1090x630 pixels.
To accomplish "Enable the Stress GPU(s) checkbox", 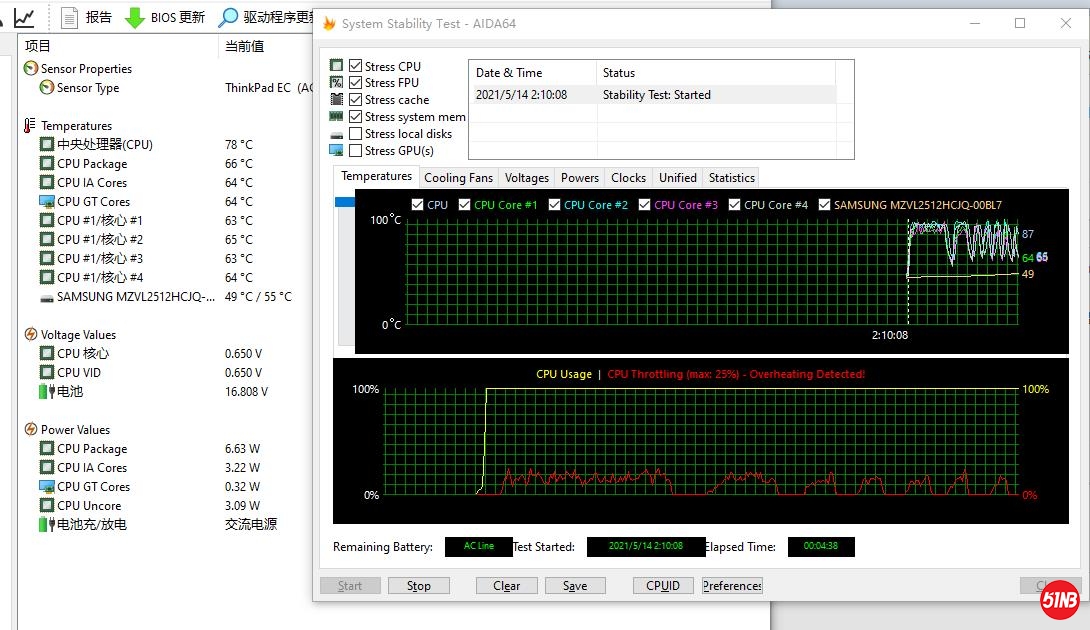I will (x=355, y=150).
